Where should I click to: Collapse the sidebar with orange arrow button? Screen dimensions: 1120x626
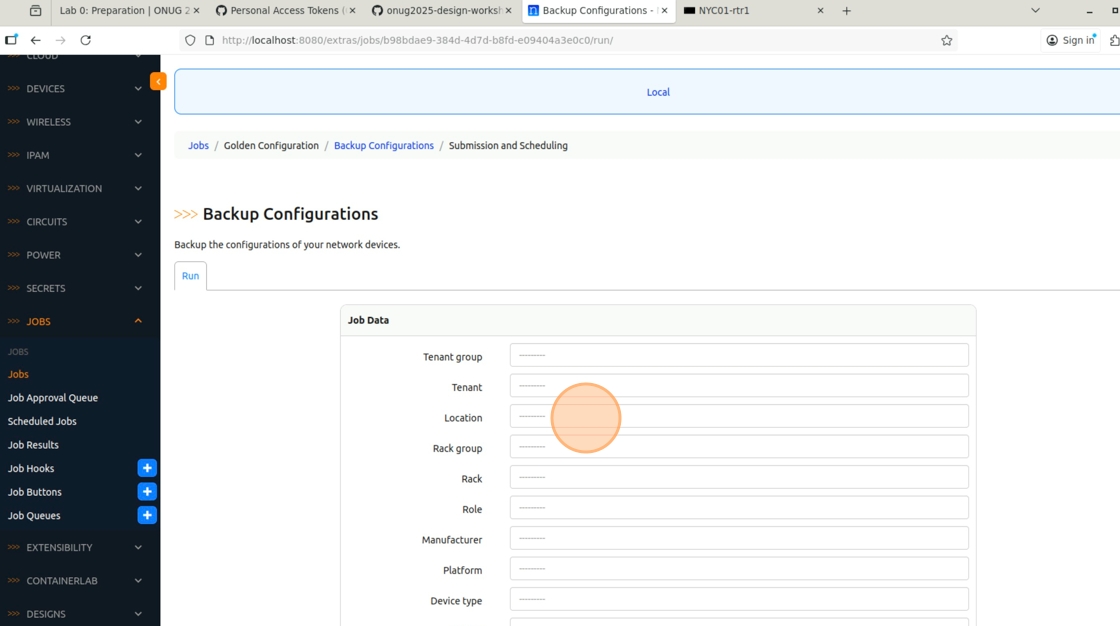[158, 81]
